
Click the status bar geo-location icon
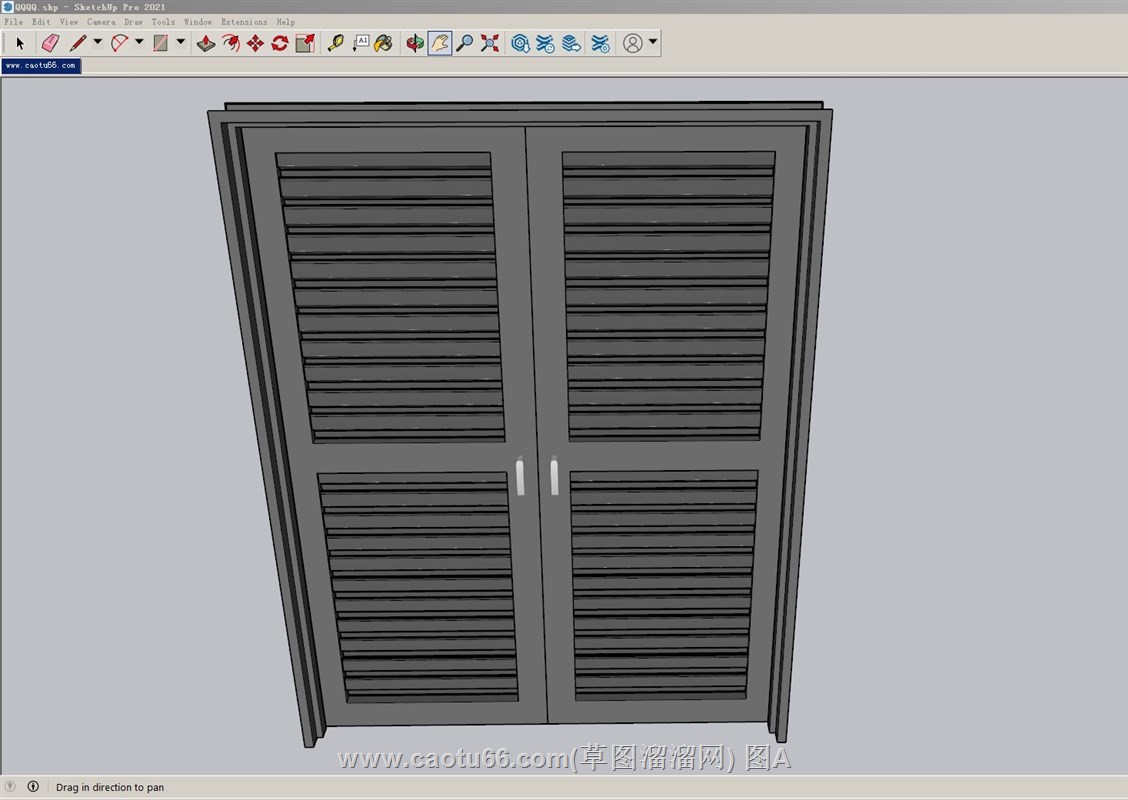click(10, 786)
